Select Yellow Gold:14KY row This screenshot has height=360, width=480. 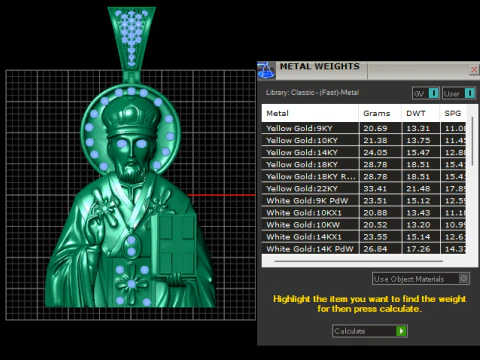(x=364, y=152)
